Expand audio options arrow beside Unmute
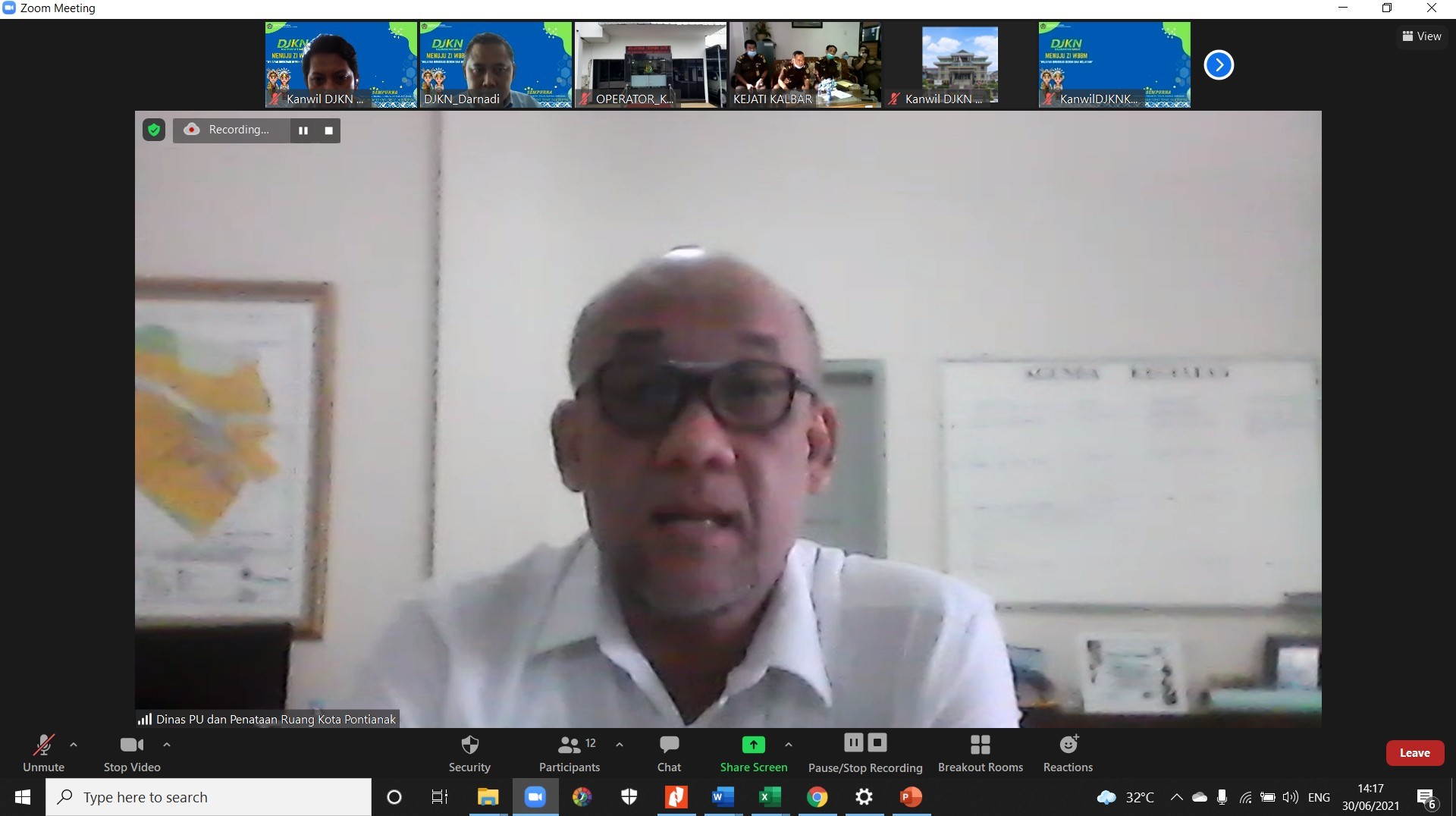Viewport: 1456px width, 816px height. (74, 745)
